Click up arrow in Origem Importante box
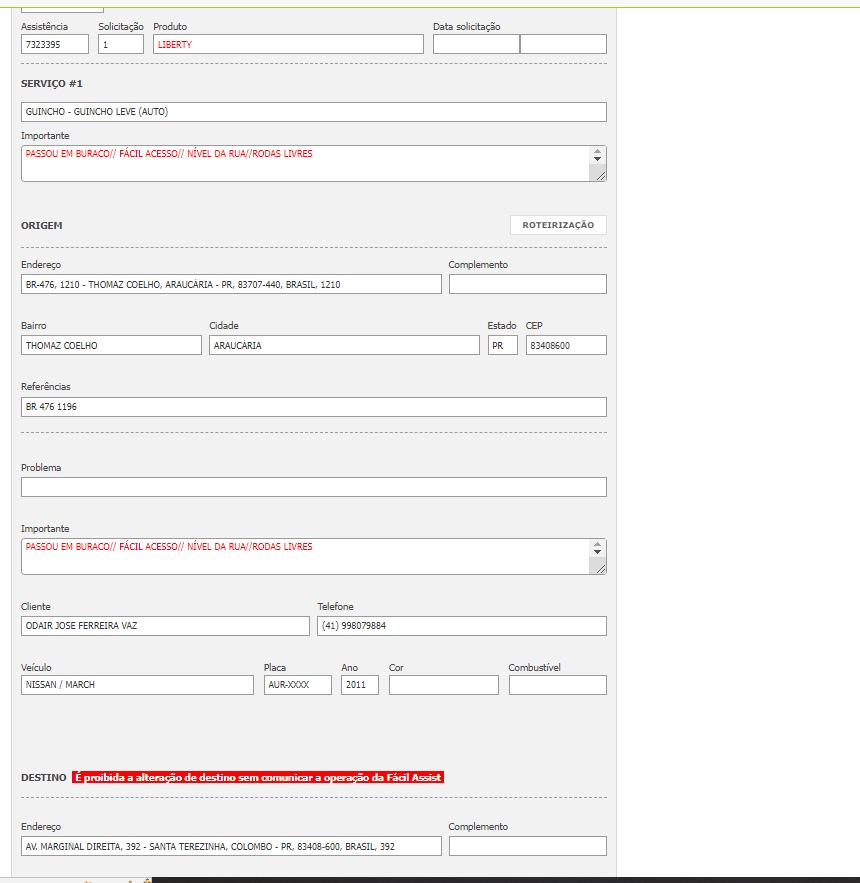860x883 pixels. tap(597, 544)
